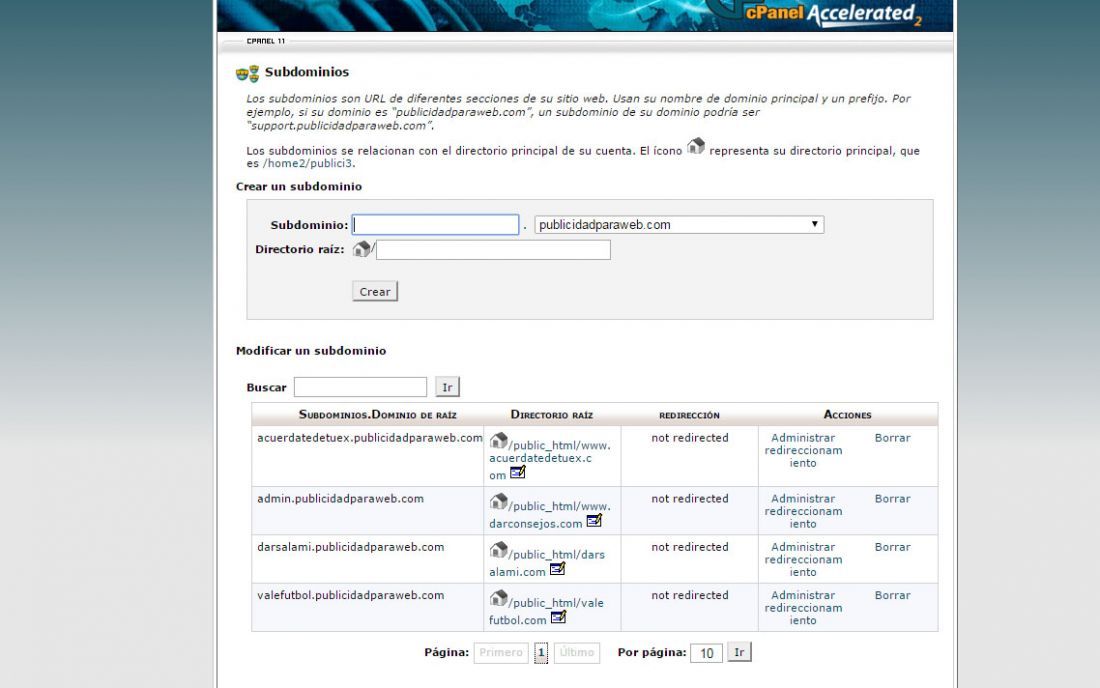Screen dimensions: 1100x688
Task: Click the admin.publicidadparaweb.com cell text
Action: [340, 499]
